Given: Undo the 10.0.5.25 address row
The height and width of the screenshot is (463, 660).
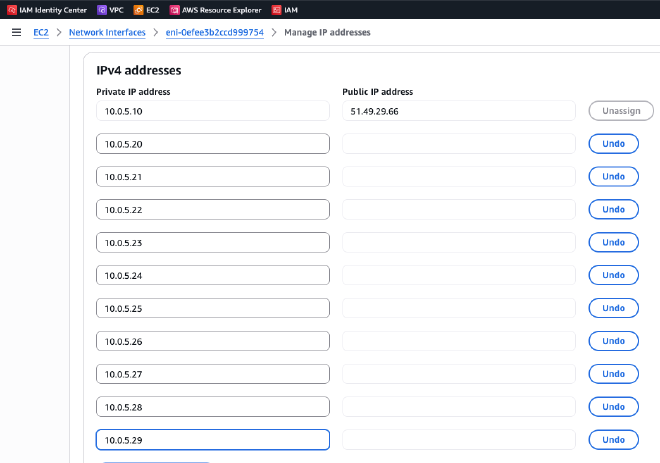Looking at the screenshot, I should coord(613,308).
